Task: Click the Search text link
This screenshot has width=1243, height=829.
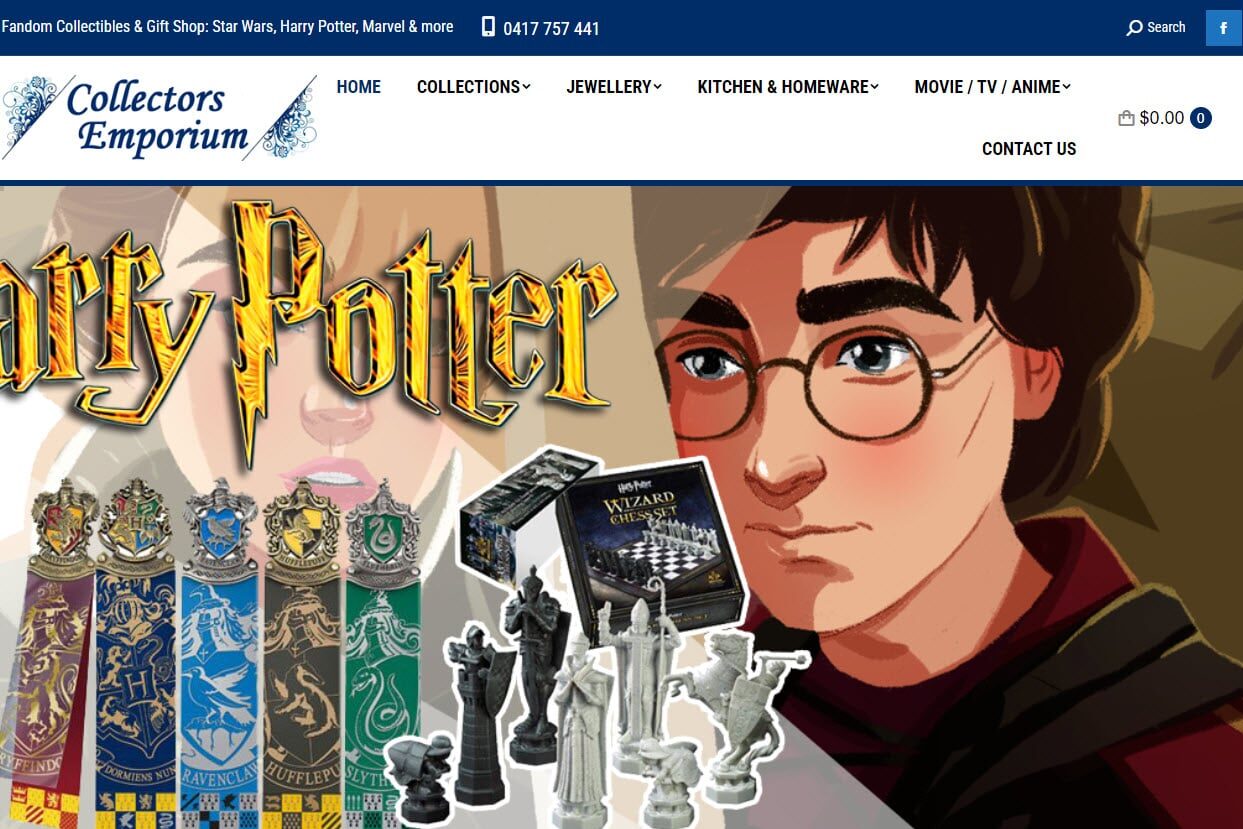Action: (1166, 28)
